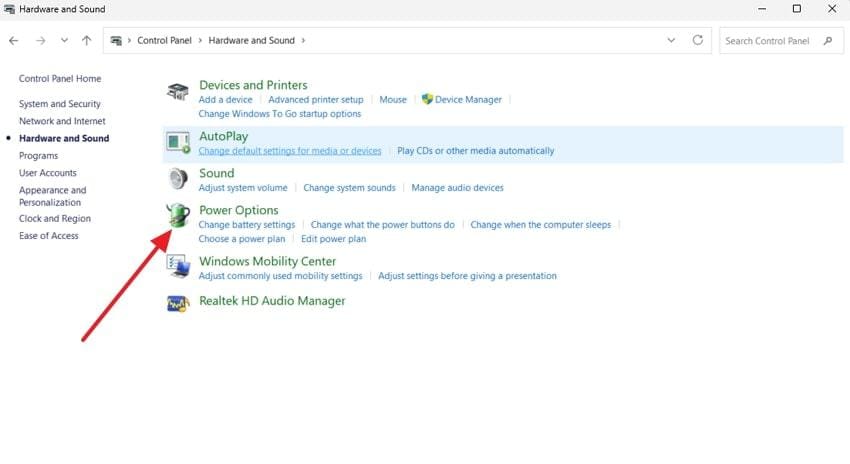Click Play CDs or other media automatically
Image resolution: width=850 pixels, height=464 pixels.
click(475, 151)
